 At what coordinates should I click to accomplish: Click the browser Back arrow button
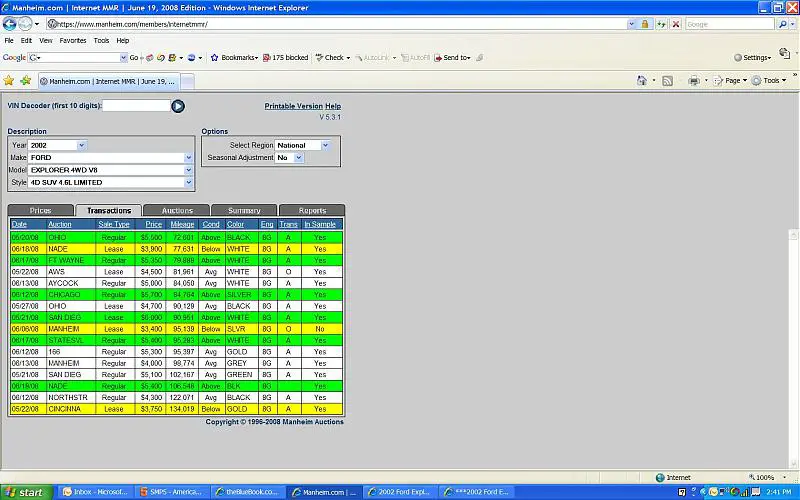[x=9, y=23]
